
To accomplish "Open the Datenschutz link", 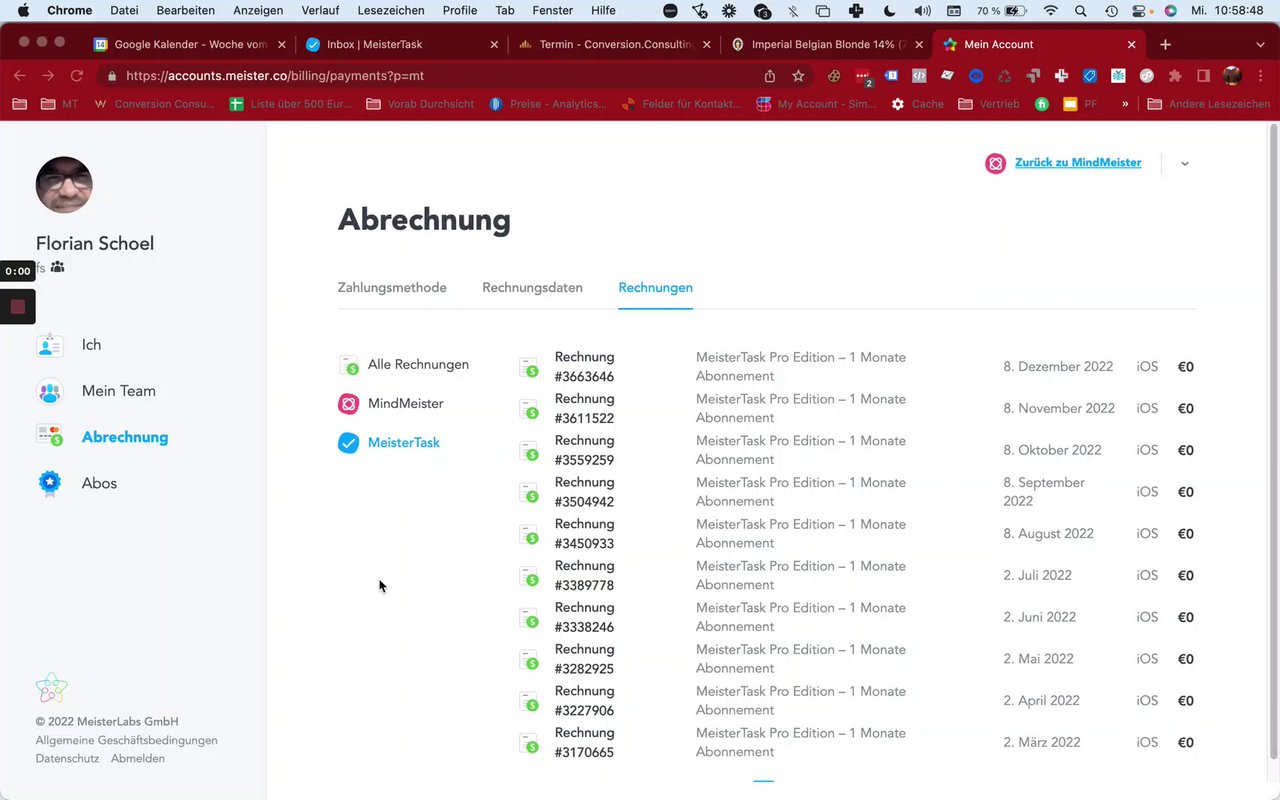I will pos(67,758).
